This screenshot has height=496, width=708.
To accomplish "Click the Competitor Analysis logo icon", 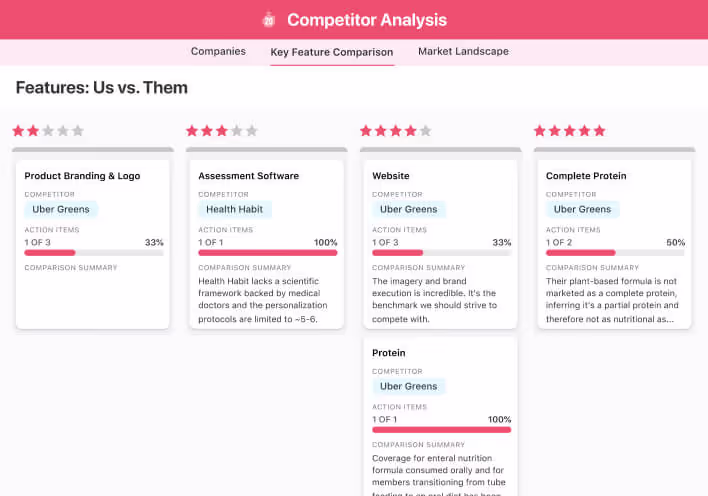I will 268,20.
